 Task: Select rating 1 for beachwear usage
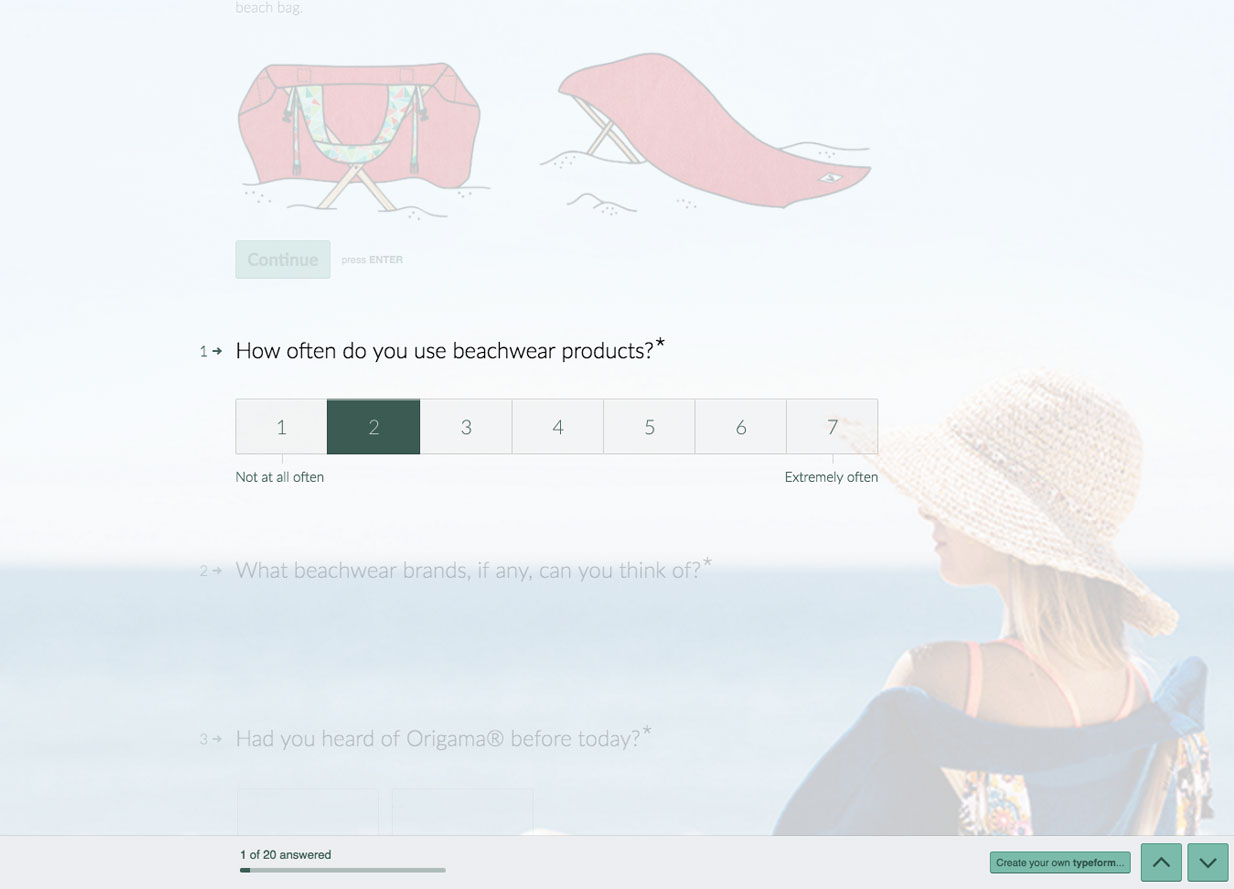(x=281, y=427)
